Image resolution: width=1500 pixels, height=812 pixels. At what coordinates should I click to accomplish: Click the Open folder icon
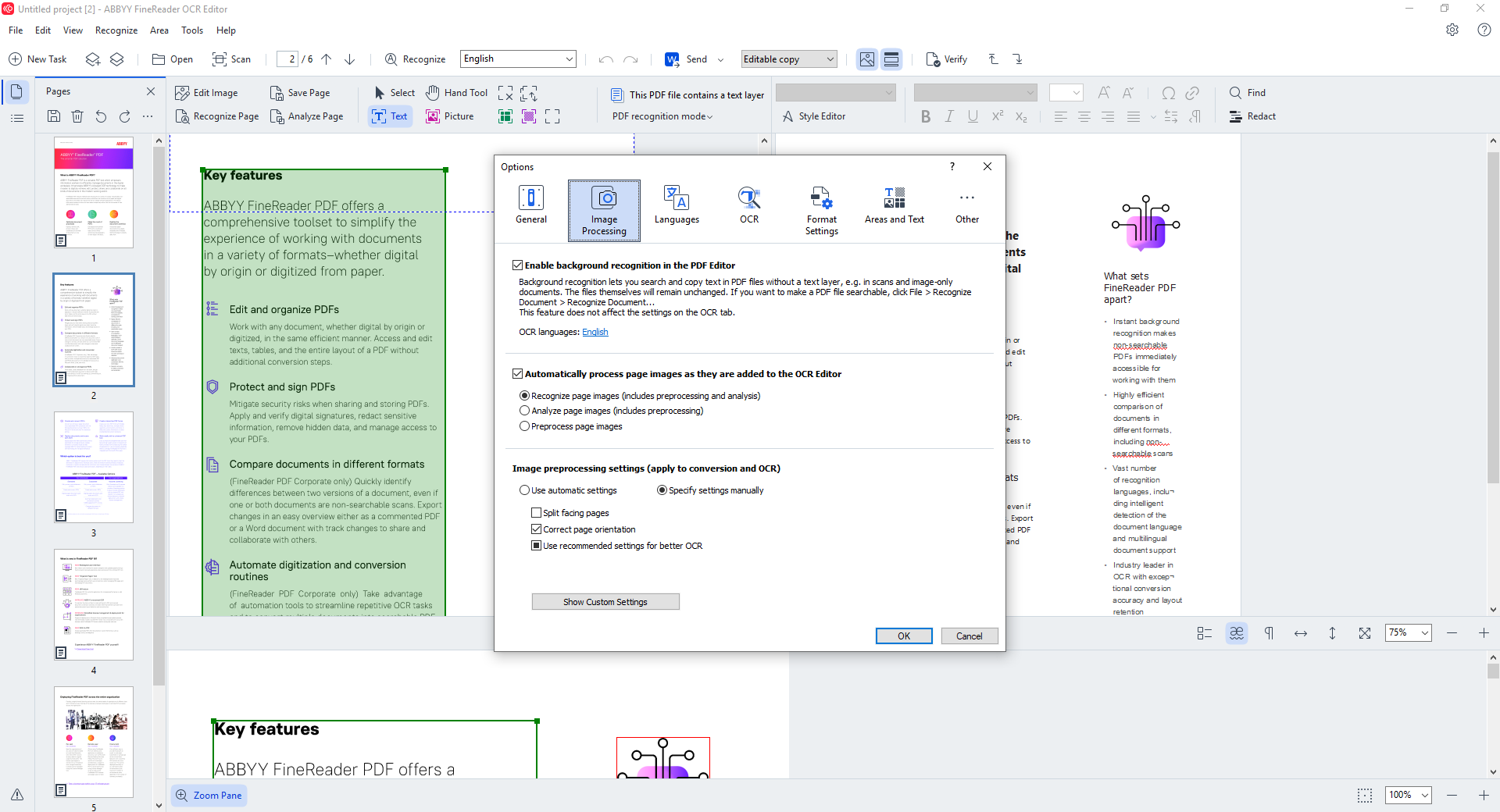click(x=159, y=59)
